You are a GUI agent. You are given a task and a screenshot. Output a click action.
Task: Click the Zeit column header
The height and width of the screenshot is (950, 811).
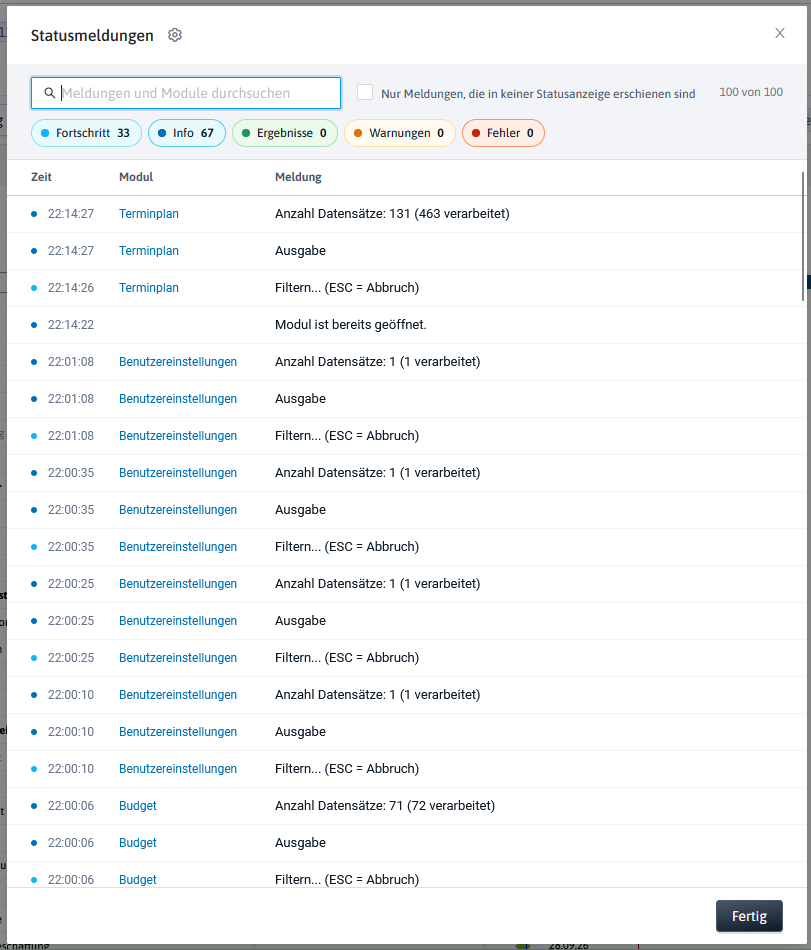pyautogui.click(x=41, y=177)
